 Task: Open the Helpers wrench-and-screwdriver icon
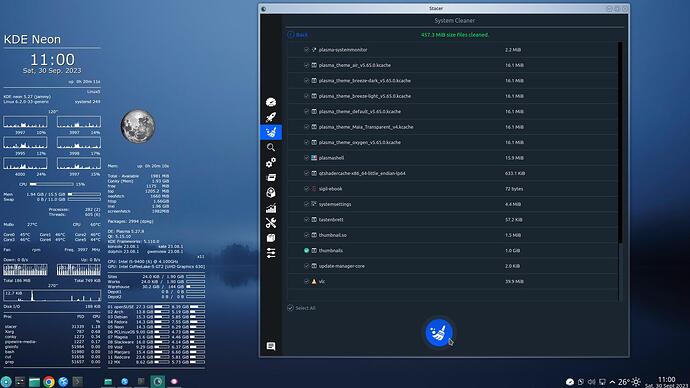pyautogui.click(x=271, y=223)
